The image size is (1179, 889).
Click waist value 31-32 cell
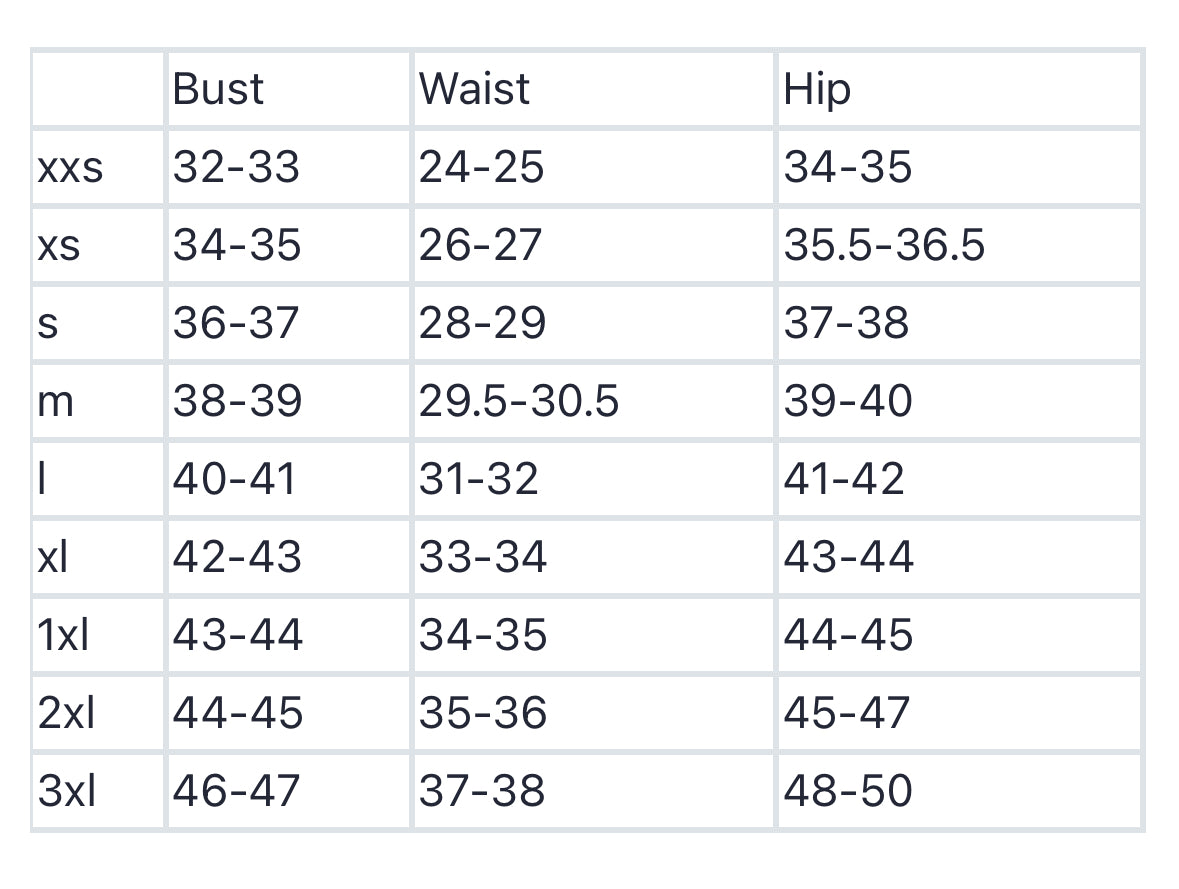pyautogui.click(x=479, y=479)
